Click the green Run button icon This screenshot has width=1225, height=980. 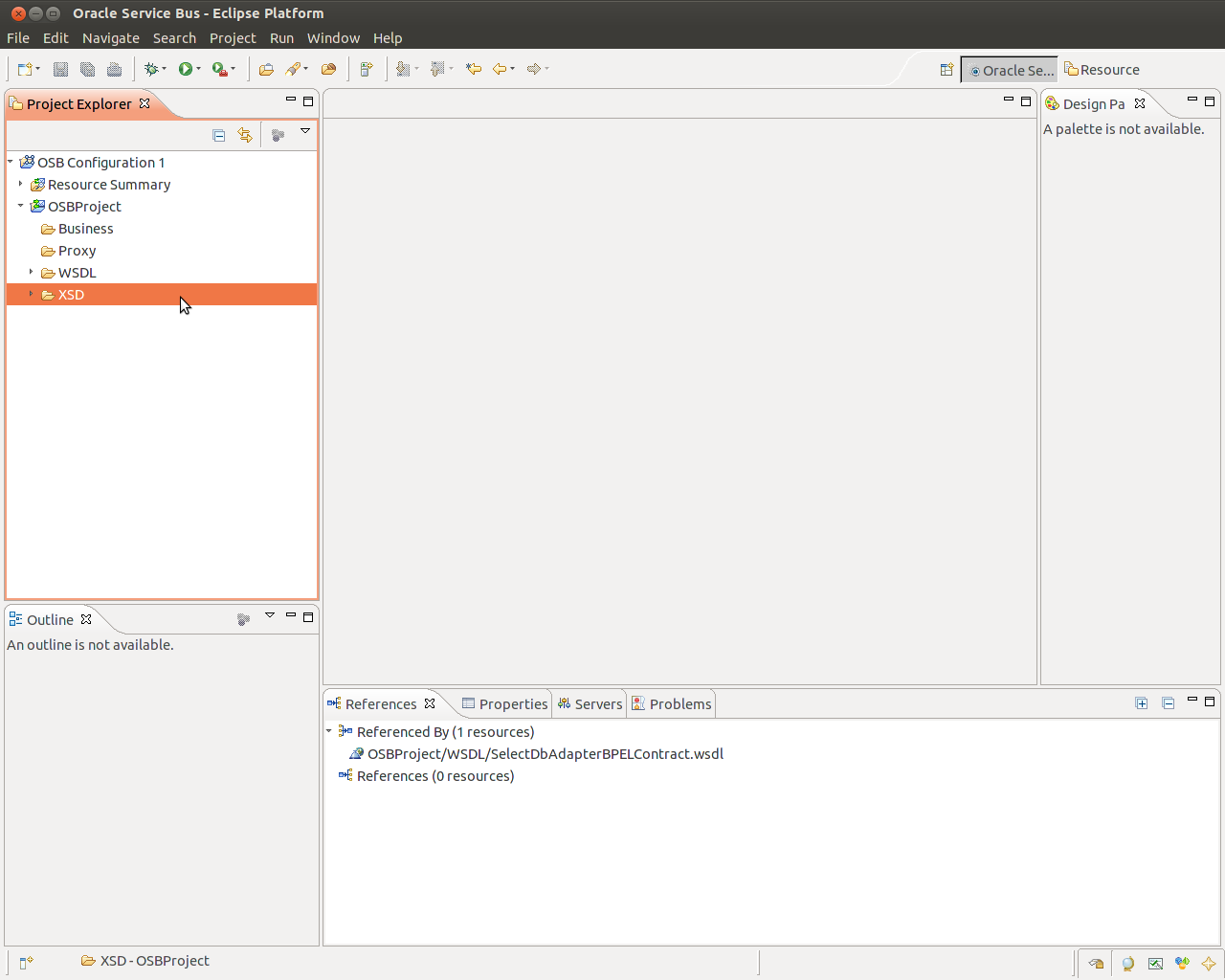point(185,69)
